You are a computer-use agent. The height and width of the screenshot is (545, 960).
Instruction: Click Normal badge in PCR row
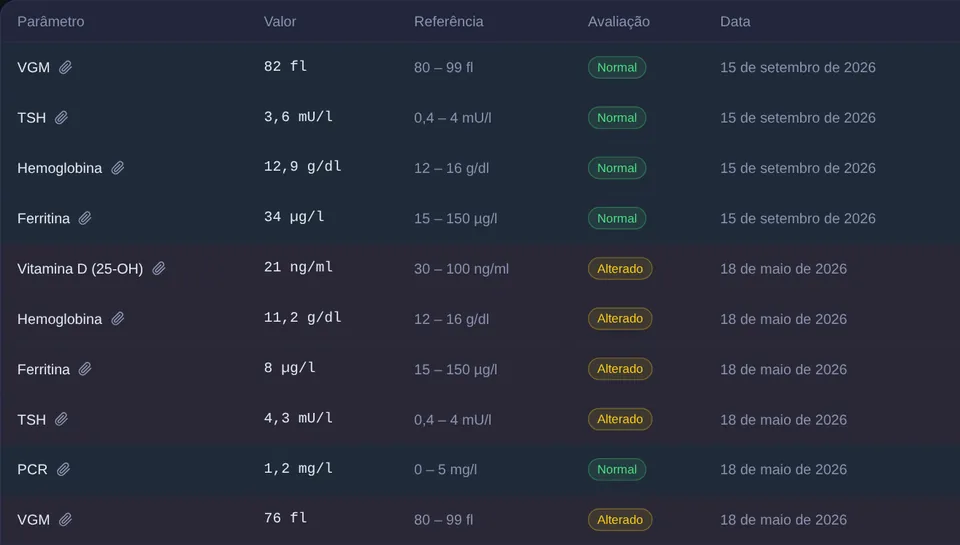[x=617, y=470]
